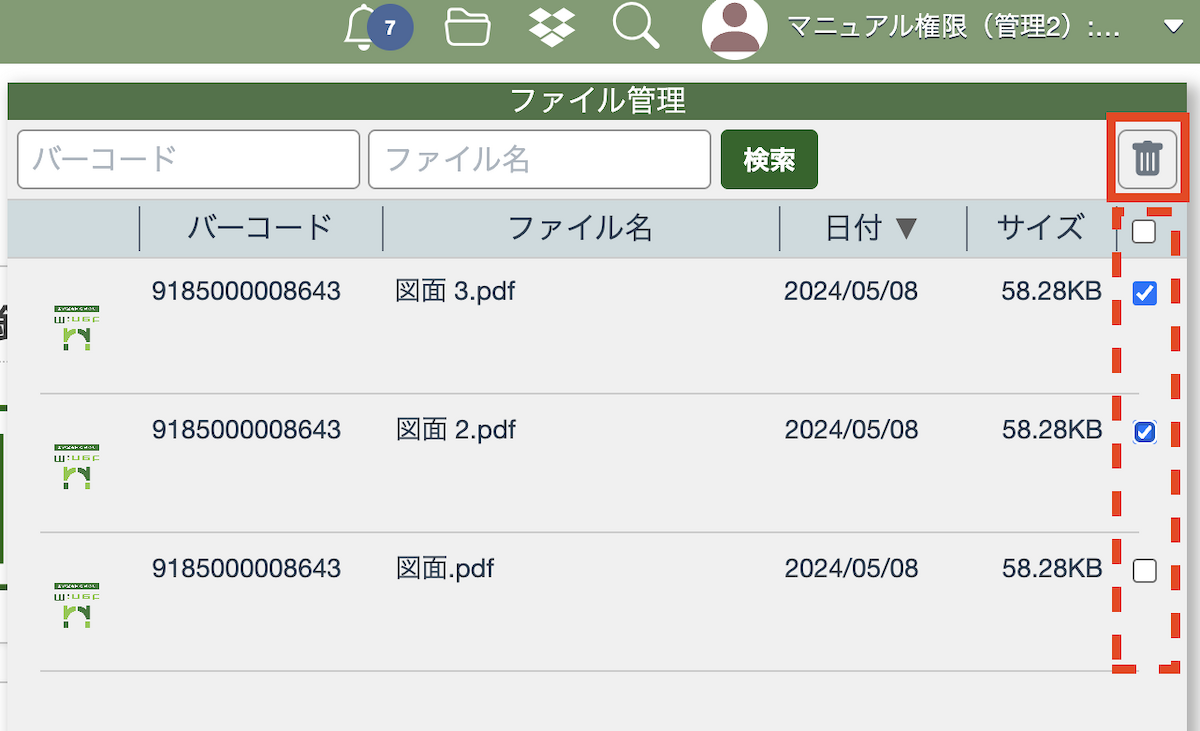Screen dimensions: 1200x731
Task: Click the user profile avatar icon
Action: tap(735, 27)
